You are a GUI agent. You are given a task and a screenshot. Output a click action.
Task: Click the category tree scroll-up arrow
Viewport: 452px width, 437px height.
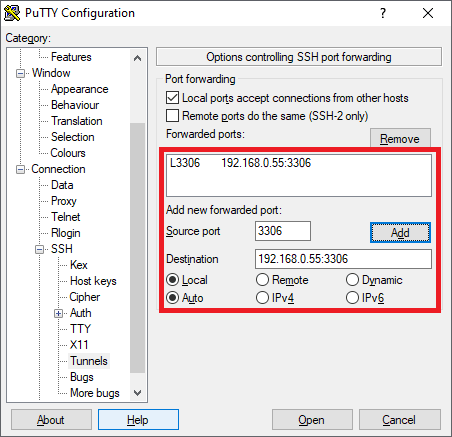137,58
